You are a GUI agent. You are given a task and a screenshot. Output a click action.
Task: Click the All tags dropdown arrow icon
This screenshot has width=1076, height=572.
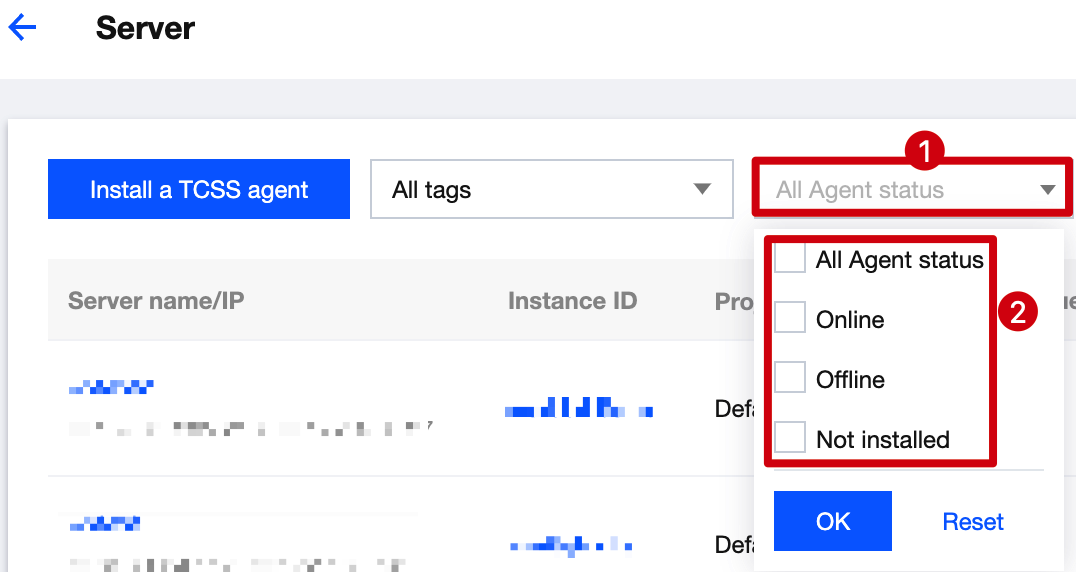702,189
